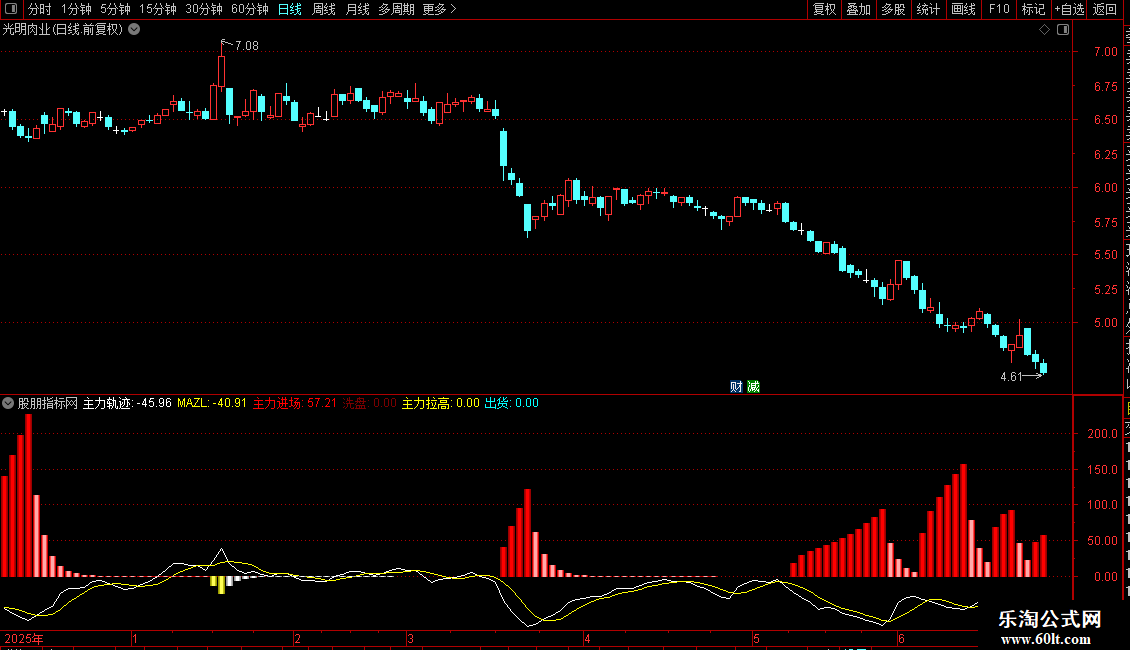This screenshot has height=650, width=1130.
Task: Click the 叠加 overlay button
Action: click(858, 9)
